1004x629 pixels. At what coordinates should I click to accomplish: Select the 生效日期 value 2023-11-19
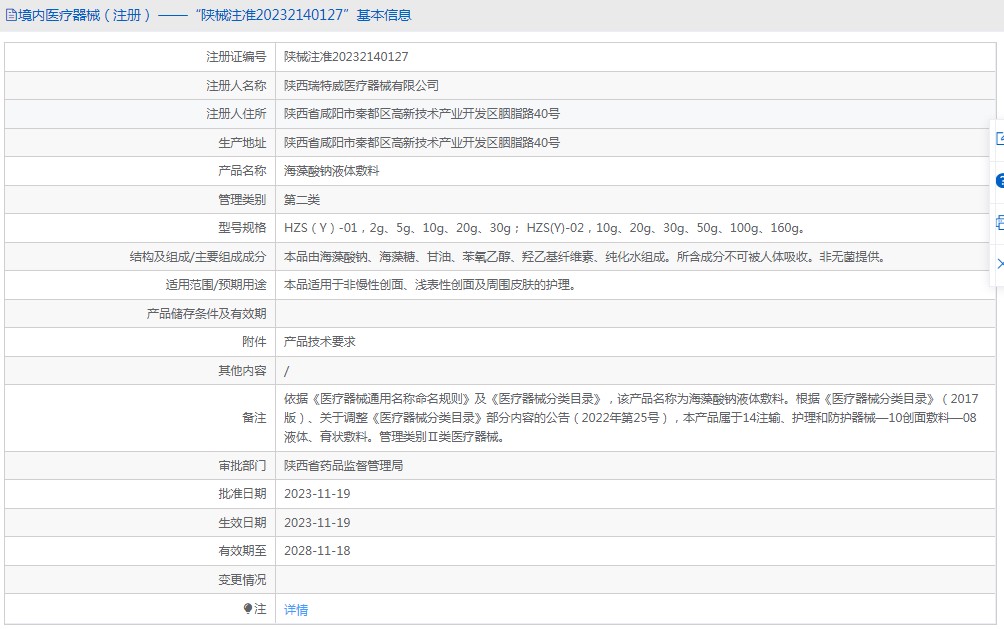(x=317, y=523)
